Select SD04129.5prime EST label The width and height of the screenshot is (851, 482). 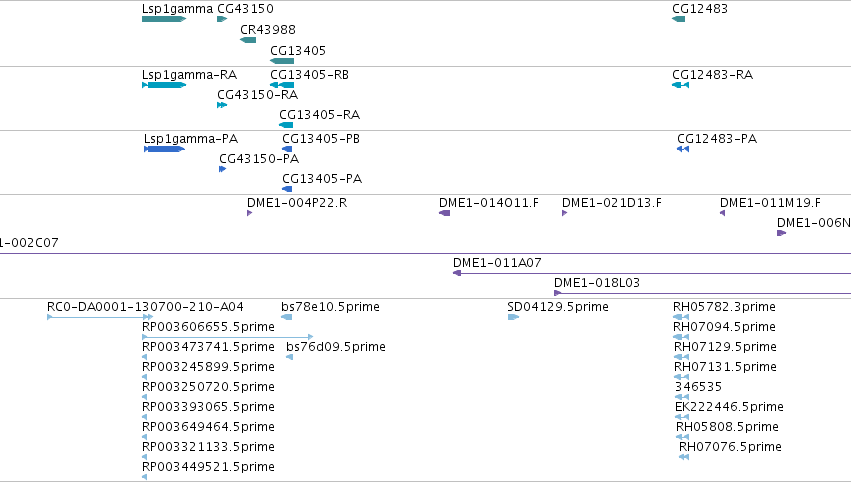(558, 307)
